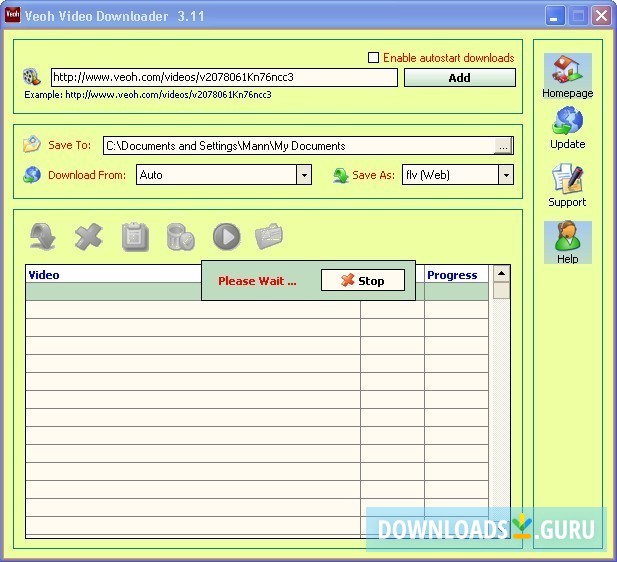Click the open folder toolbar icon
The width and height of the screenshot is (617, 562).
(269, 236)
